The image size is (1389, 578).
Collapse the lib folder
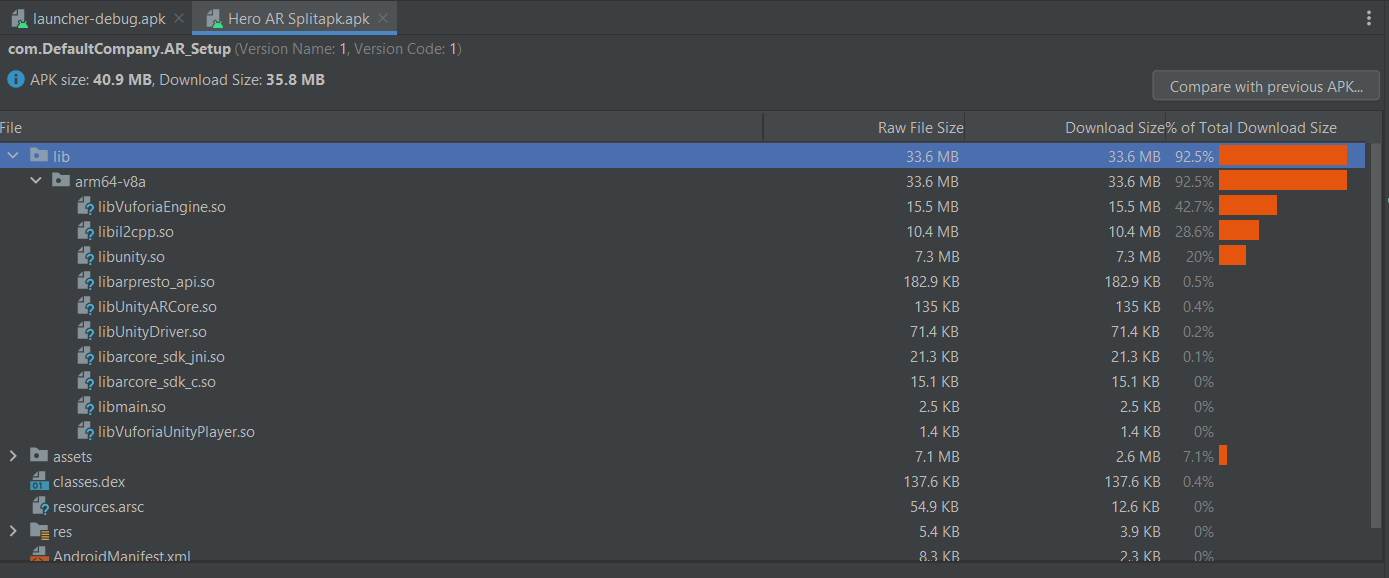(13, 156)
